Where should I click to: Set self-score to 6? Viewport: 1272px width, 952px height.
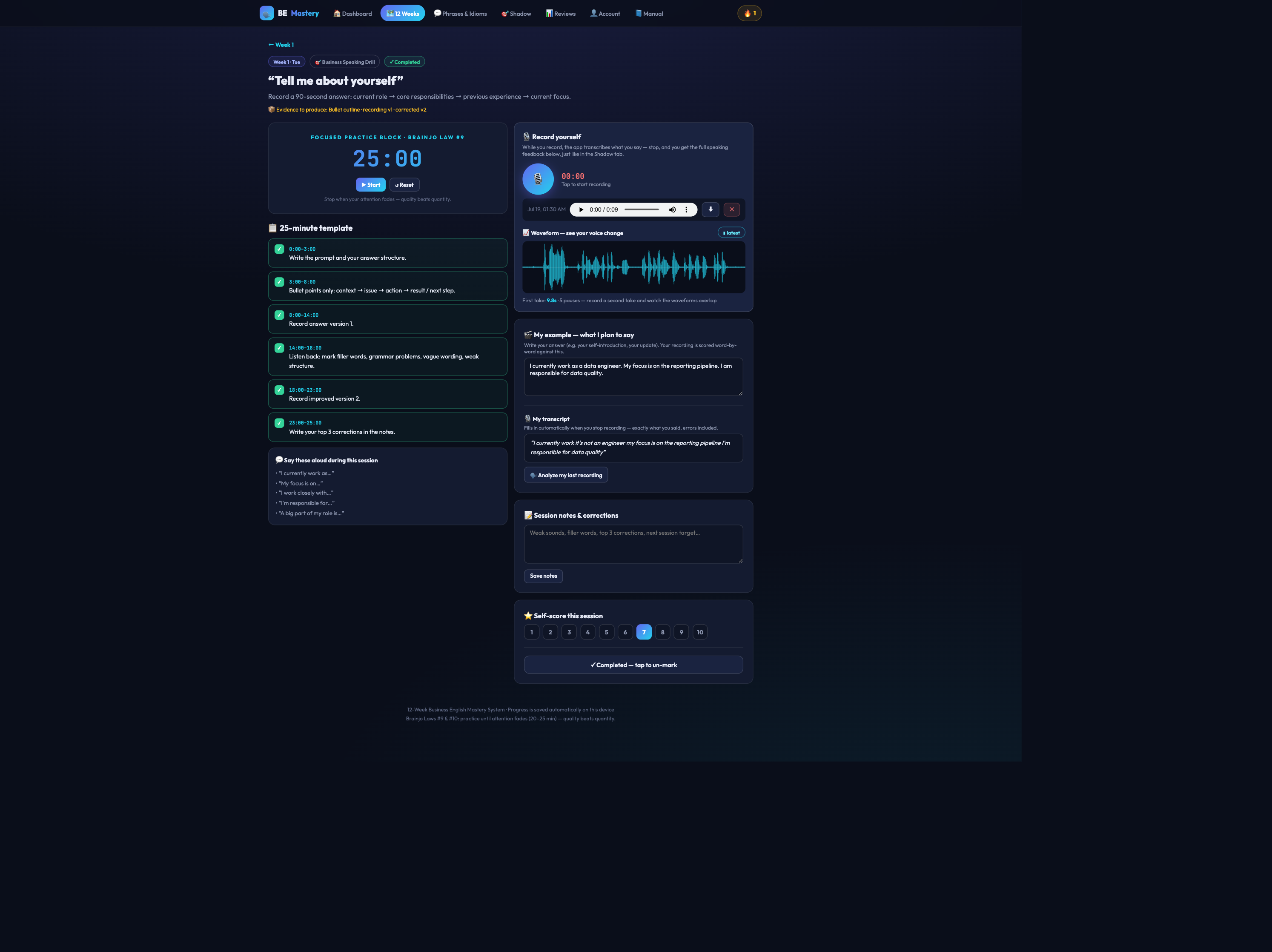click(625, 632)
